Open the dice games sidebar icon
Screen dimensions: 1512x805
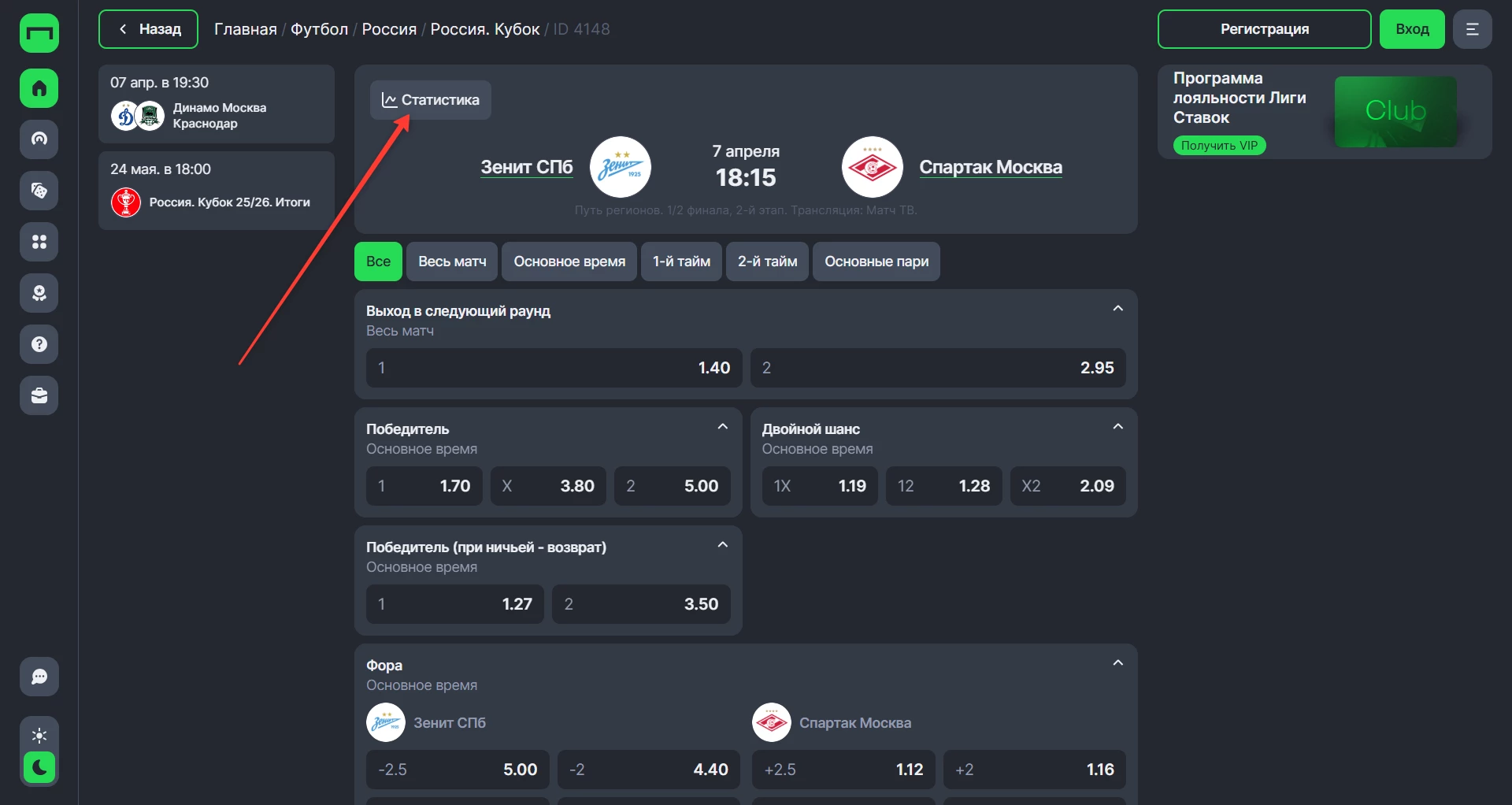pos(39,191)
